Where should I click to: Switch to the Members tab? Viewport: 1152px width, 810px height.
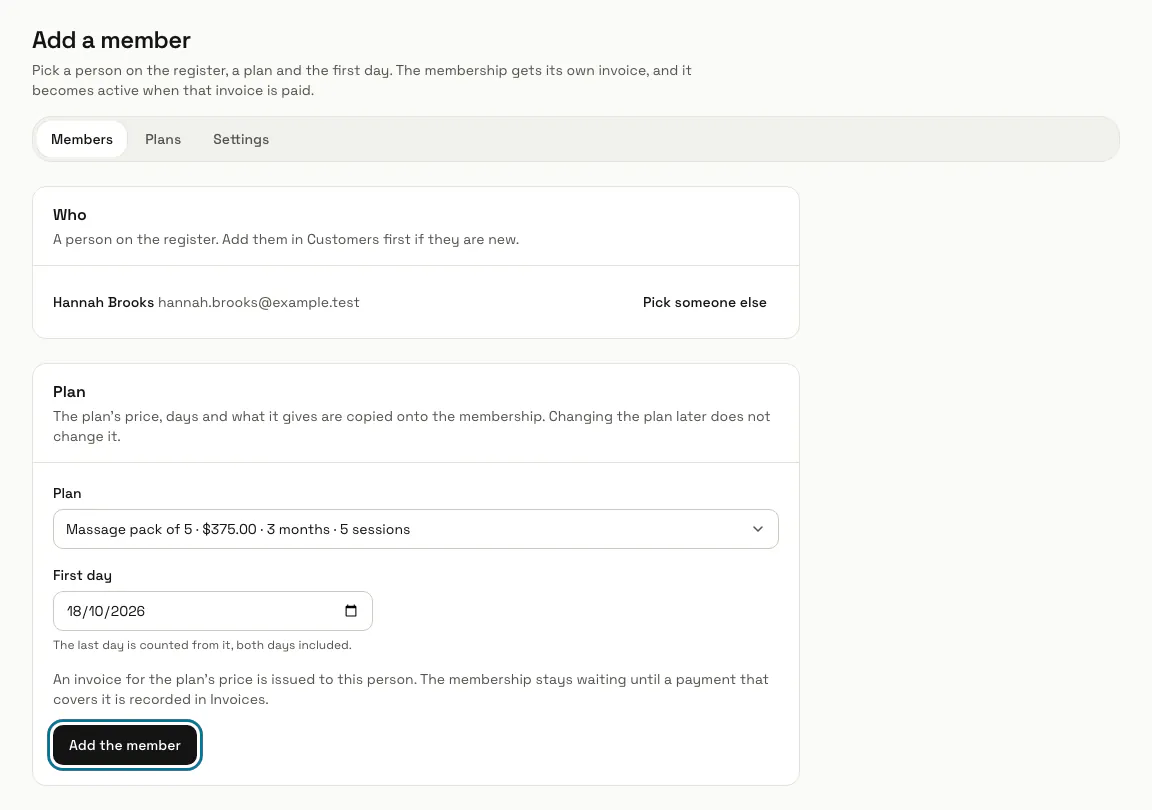coord(82,139)
